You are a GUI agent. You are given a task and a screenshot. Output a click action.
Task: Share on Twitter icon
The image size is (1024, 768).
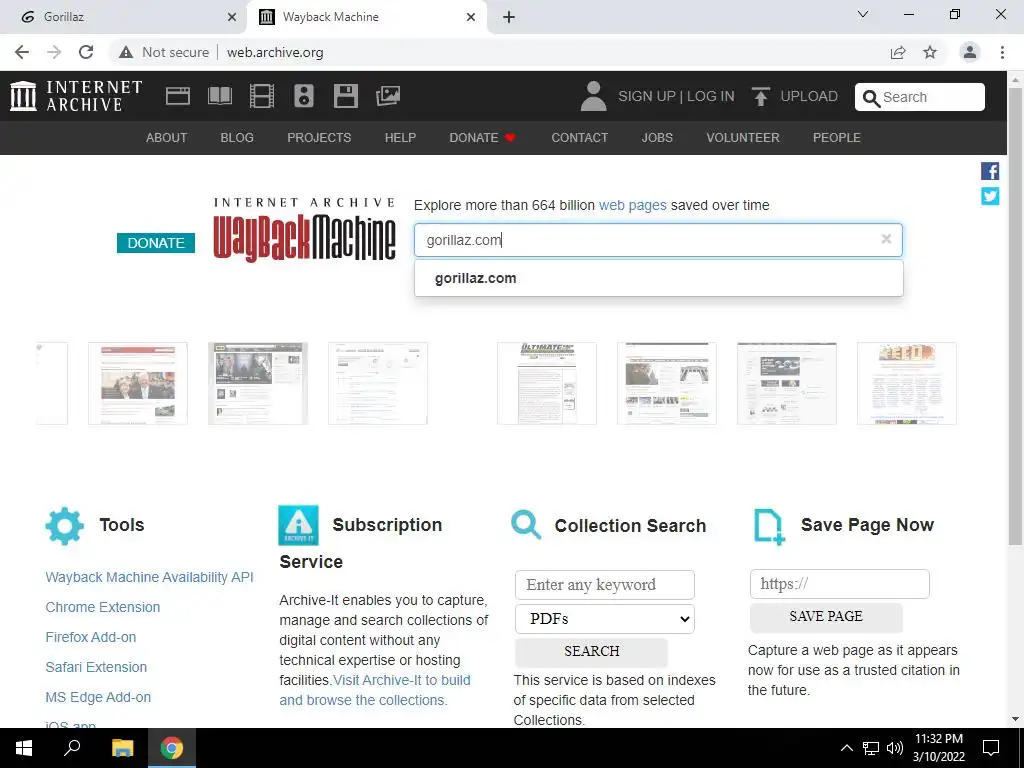coord(990,196)
